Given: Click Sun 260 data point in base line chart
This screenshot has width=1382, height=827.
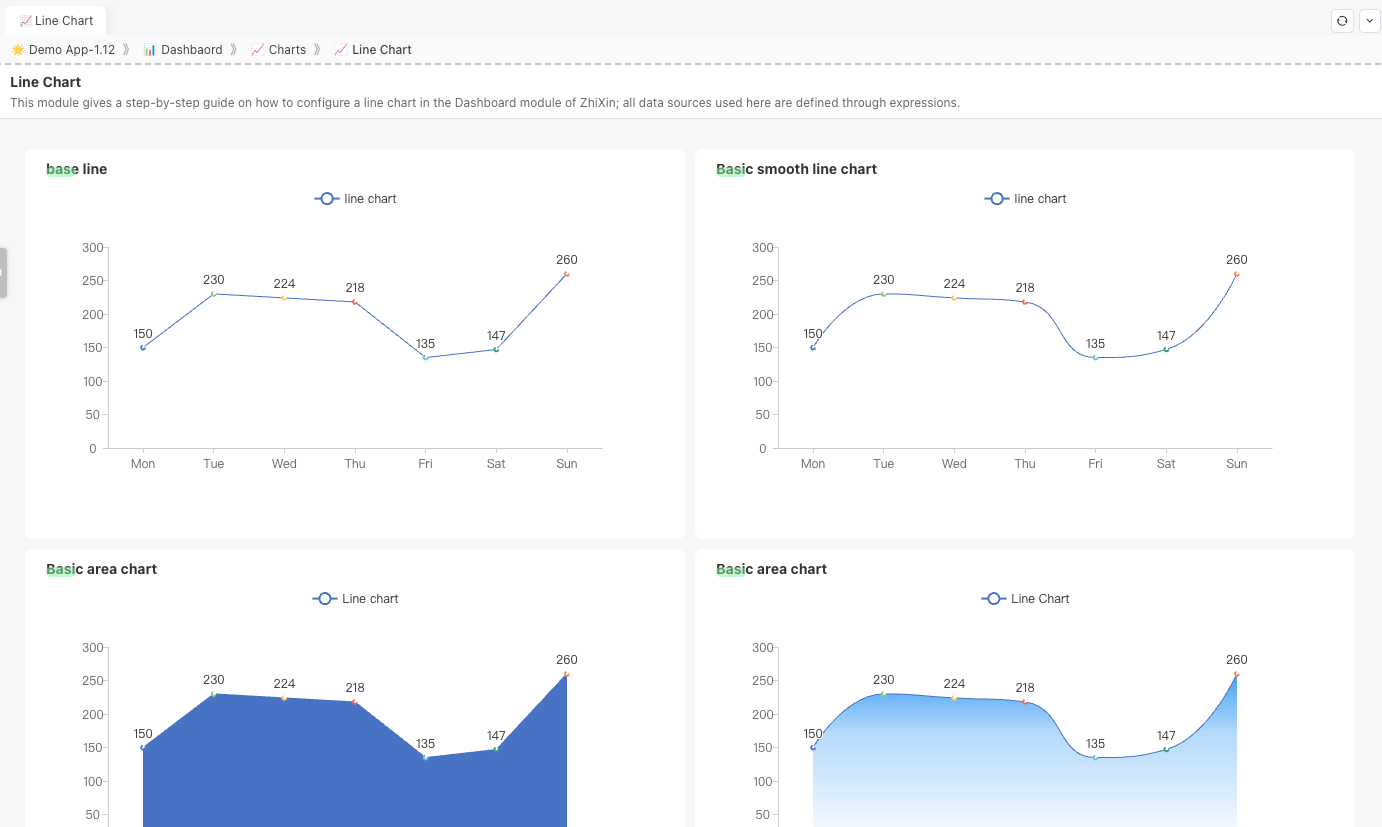Looking at the screenshot, I should (x=566, y=274).
